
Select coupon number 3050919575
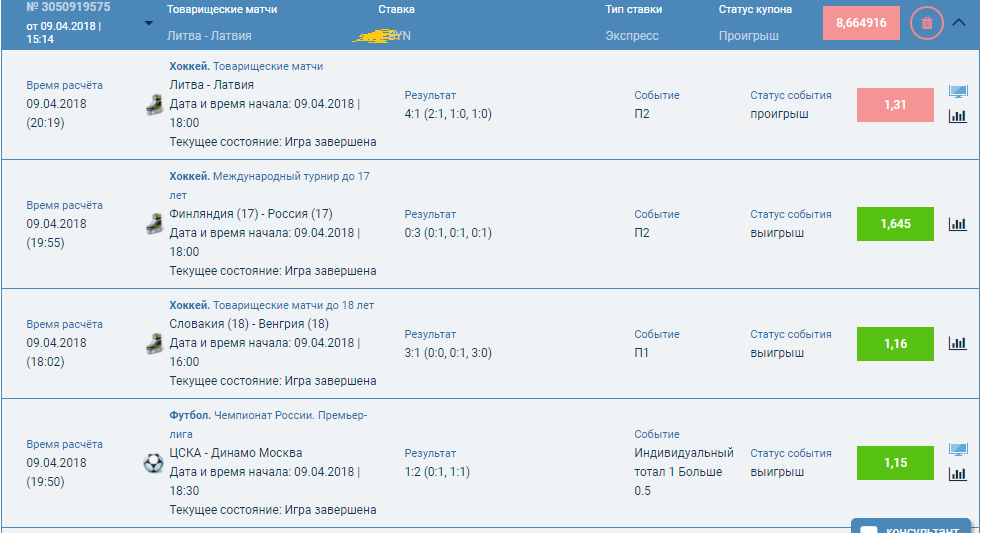click(69, 8)
